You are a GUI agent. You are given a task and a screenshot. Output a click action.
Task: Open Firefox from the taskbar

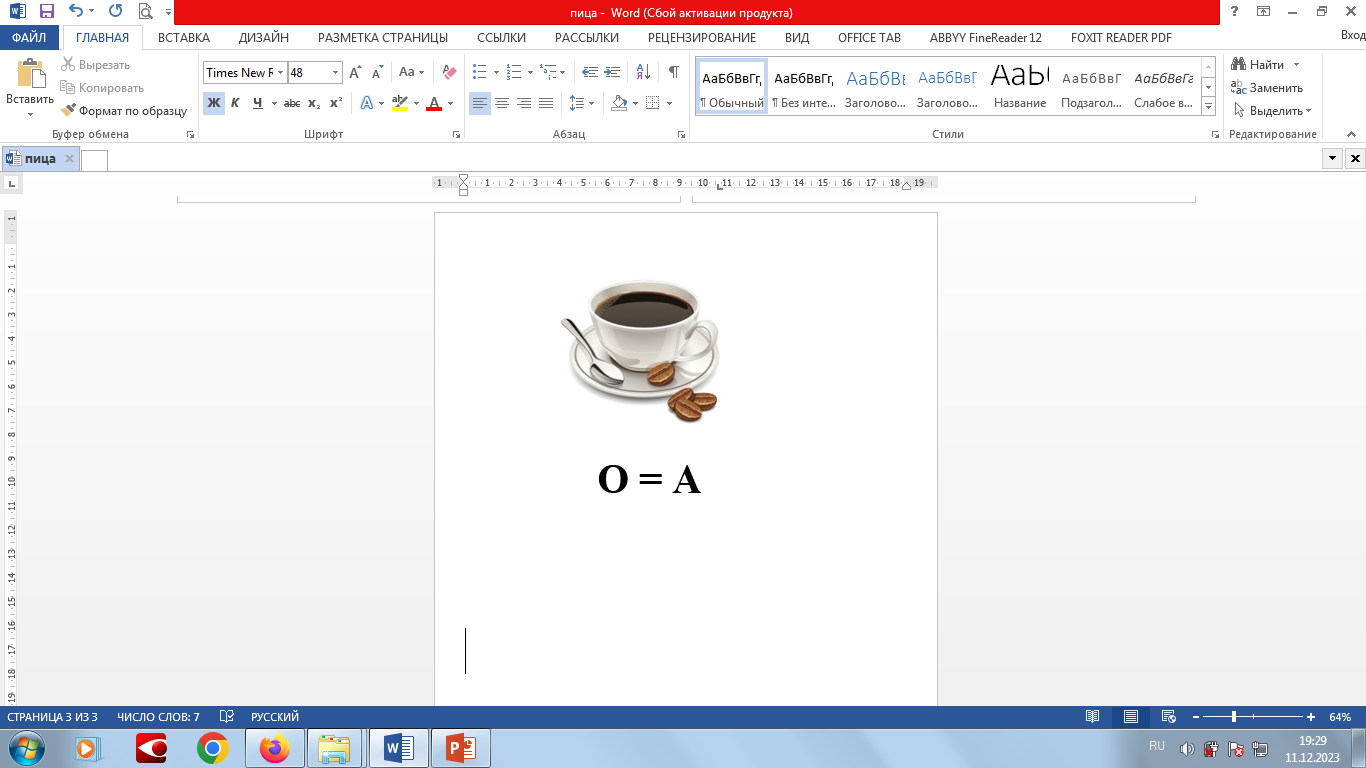click(x=273, y=747)
